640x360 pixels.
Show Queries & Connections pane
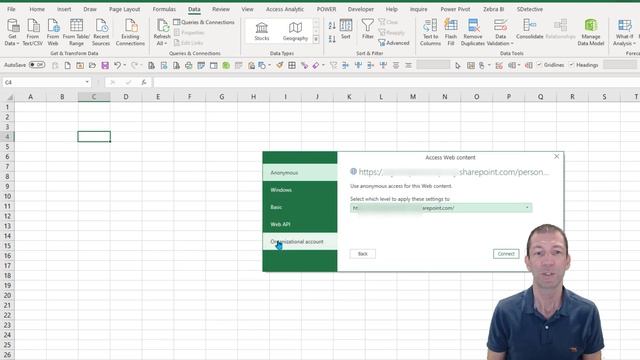[x=204, y=22]
